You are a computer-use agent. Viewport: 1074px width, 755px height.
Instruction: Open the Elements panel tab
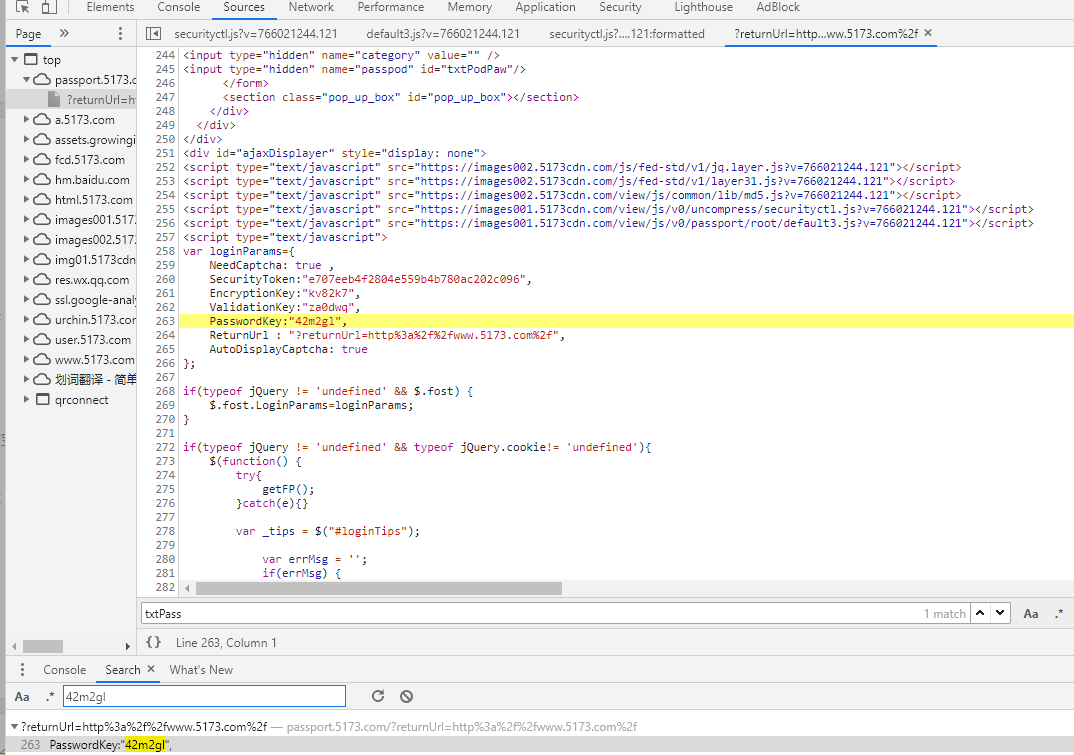tap(110, 7)
